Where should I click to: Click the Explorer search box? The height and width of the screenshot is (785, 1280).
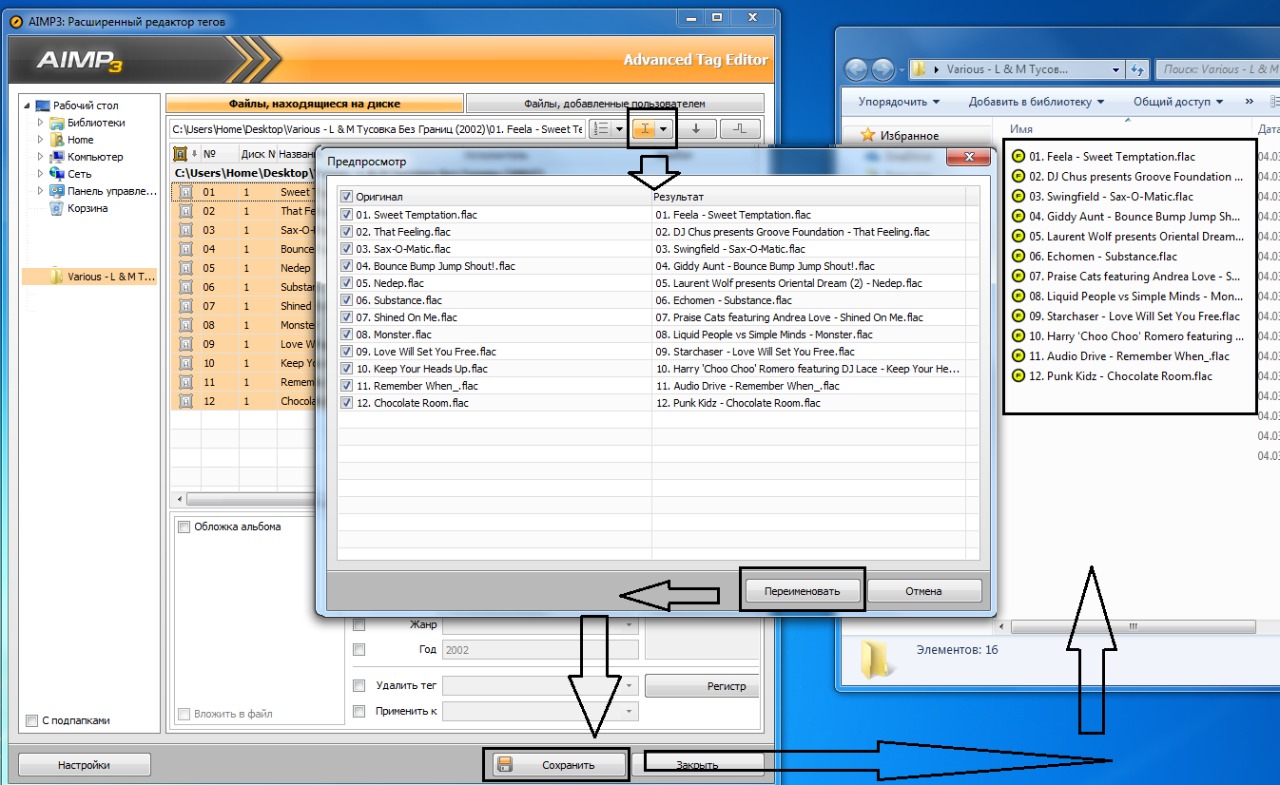[1216, 70]
